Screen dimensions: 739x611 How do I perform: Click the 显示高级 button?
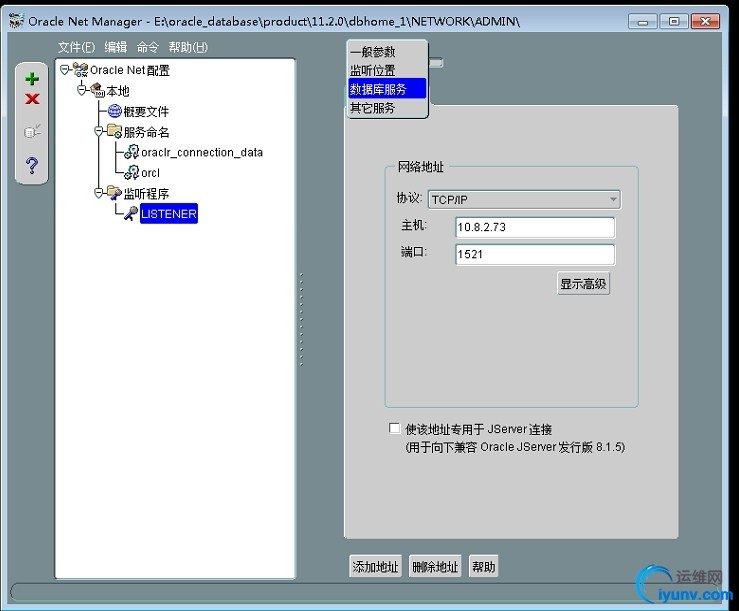[x=583, y=283]
